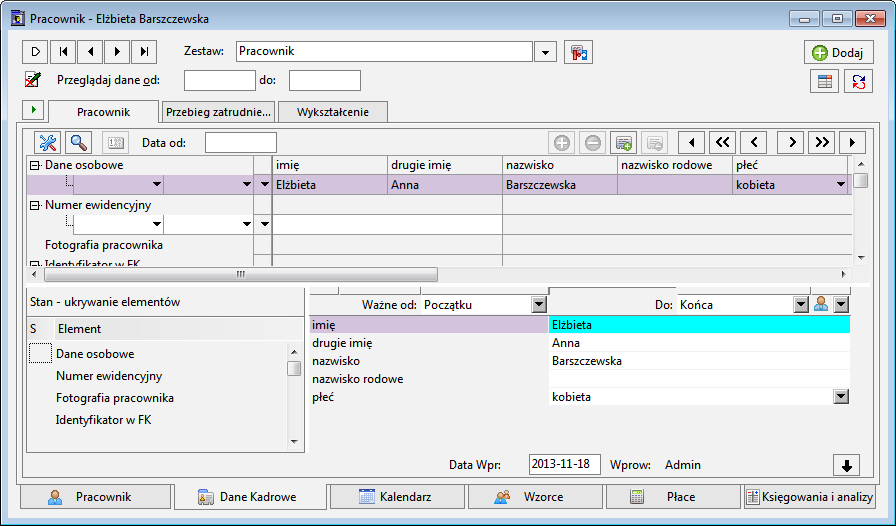Click the 'do' date input field
The width and height of the screenshot is (896, 526).
click(325, 80)
